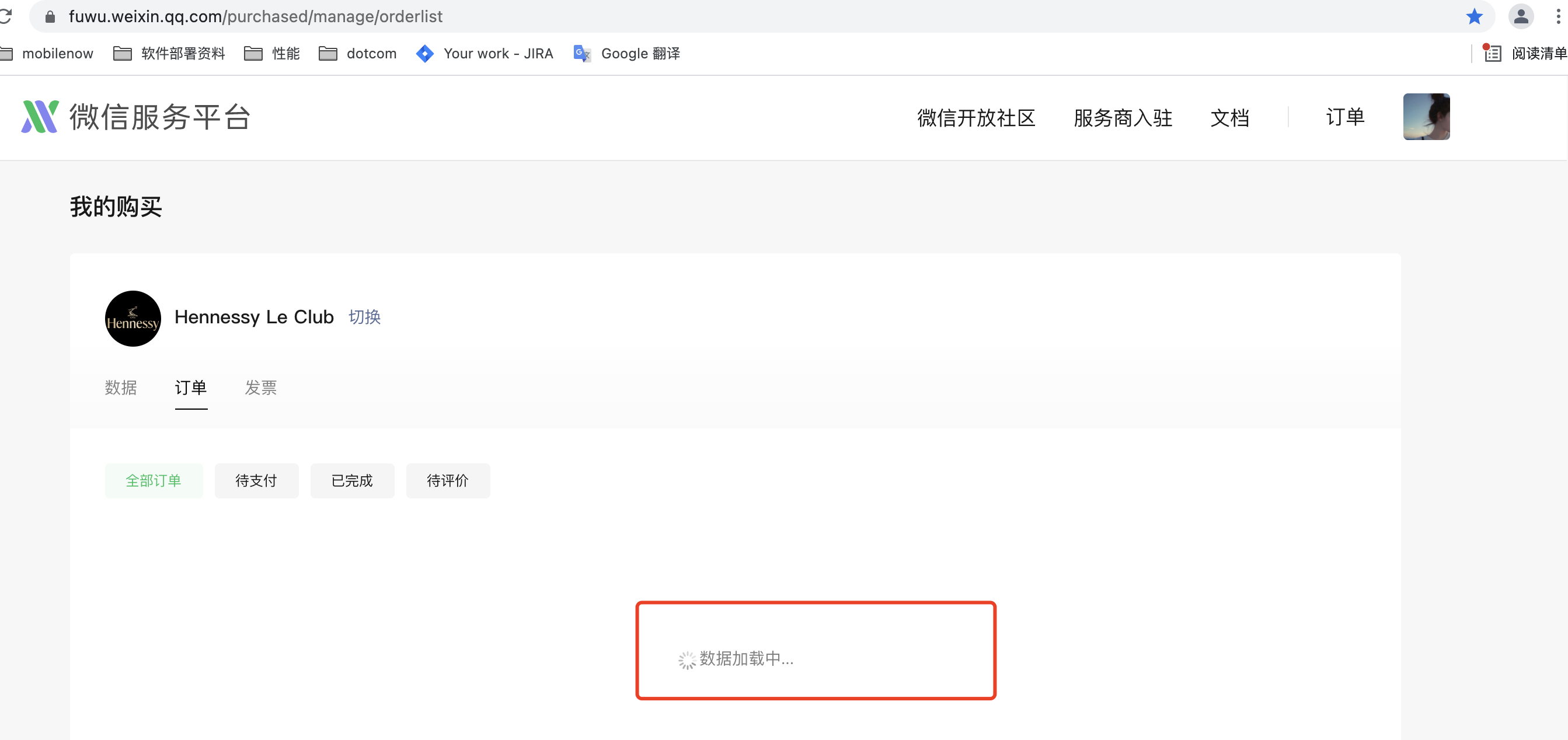Click the 切换 account link
The width and height of the screenshot is (1568, 740).
tap(364, 317)
